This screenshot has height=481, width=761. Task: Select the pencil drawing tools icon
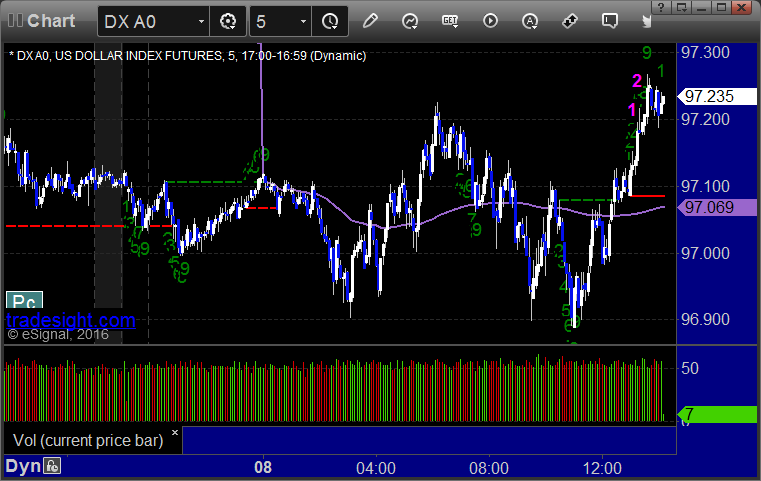(x=370, y=21)
